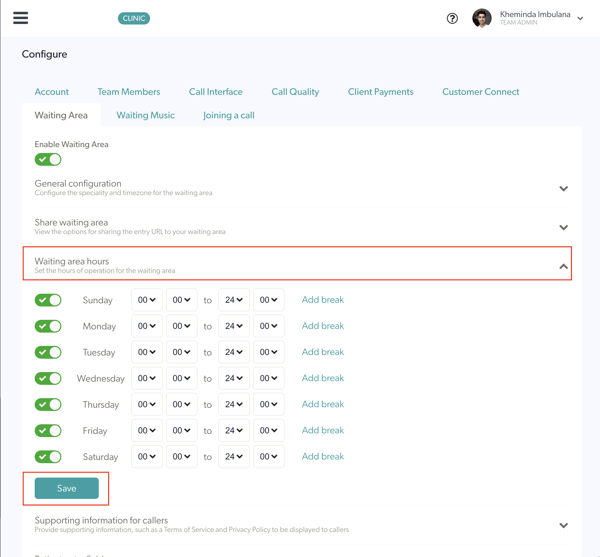Save the waiting area hours
The height and width of the screenshot is (557, 600).
pyautogui.click(x=66, y=488)
